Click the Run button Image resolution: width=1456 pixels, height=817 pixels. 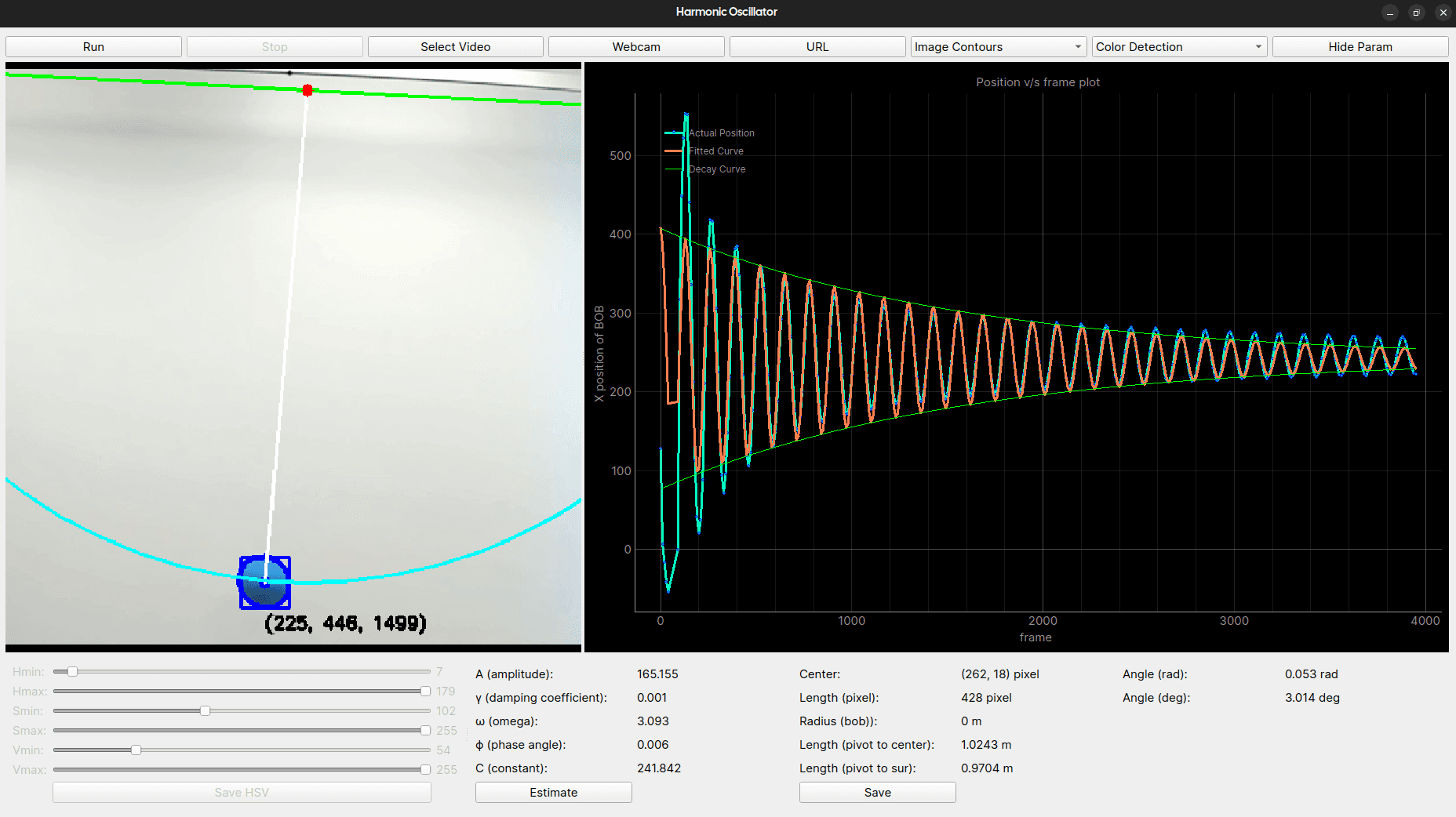93,47
